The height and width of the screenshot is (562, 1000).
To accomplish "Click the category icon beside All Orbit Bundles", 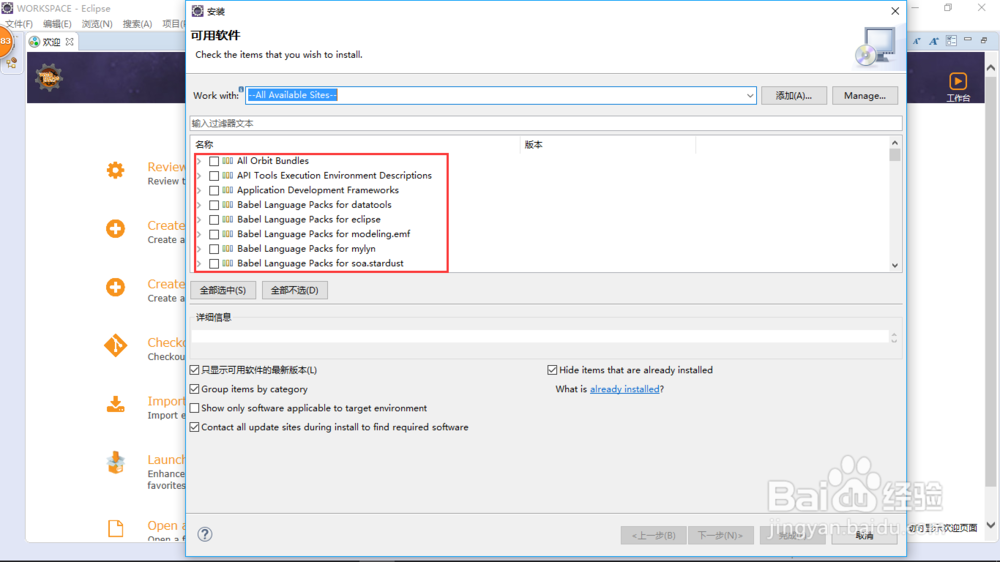I will coord(228,161).
